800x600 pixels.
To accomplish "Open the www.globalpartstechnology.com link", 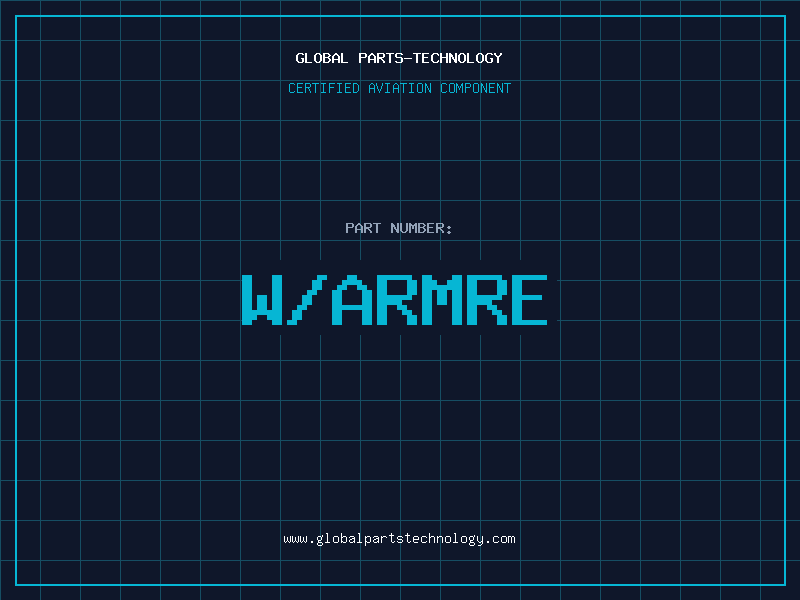I will (x=399, y=539).
